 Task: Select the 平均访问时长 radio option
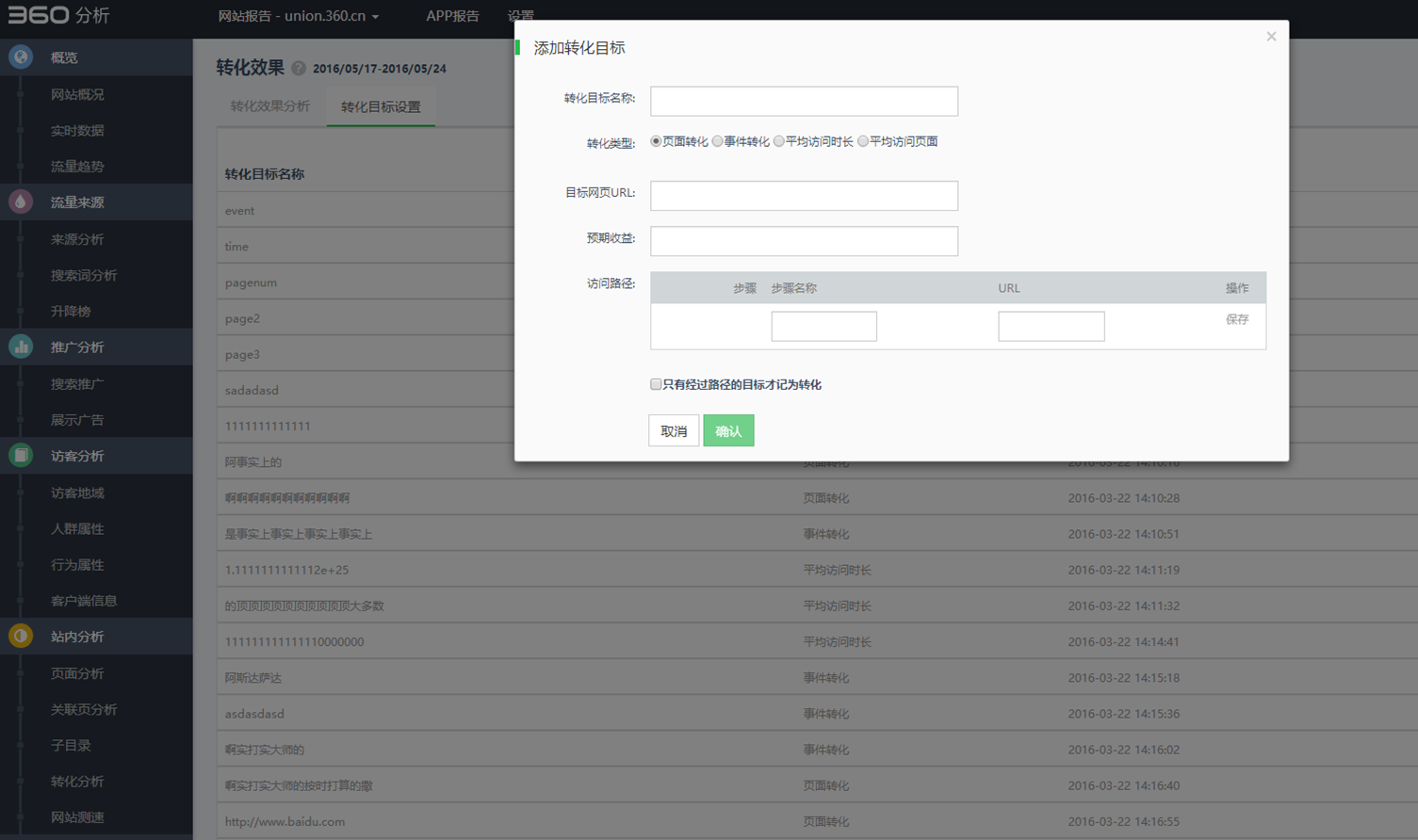coord(779,141)
